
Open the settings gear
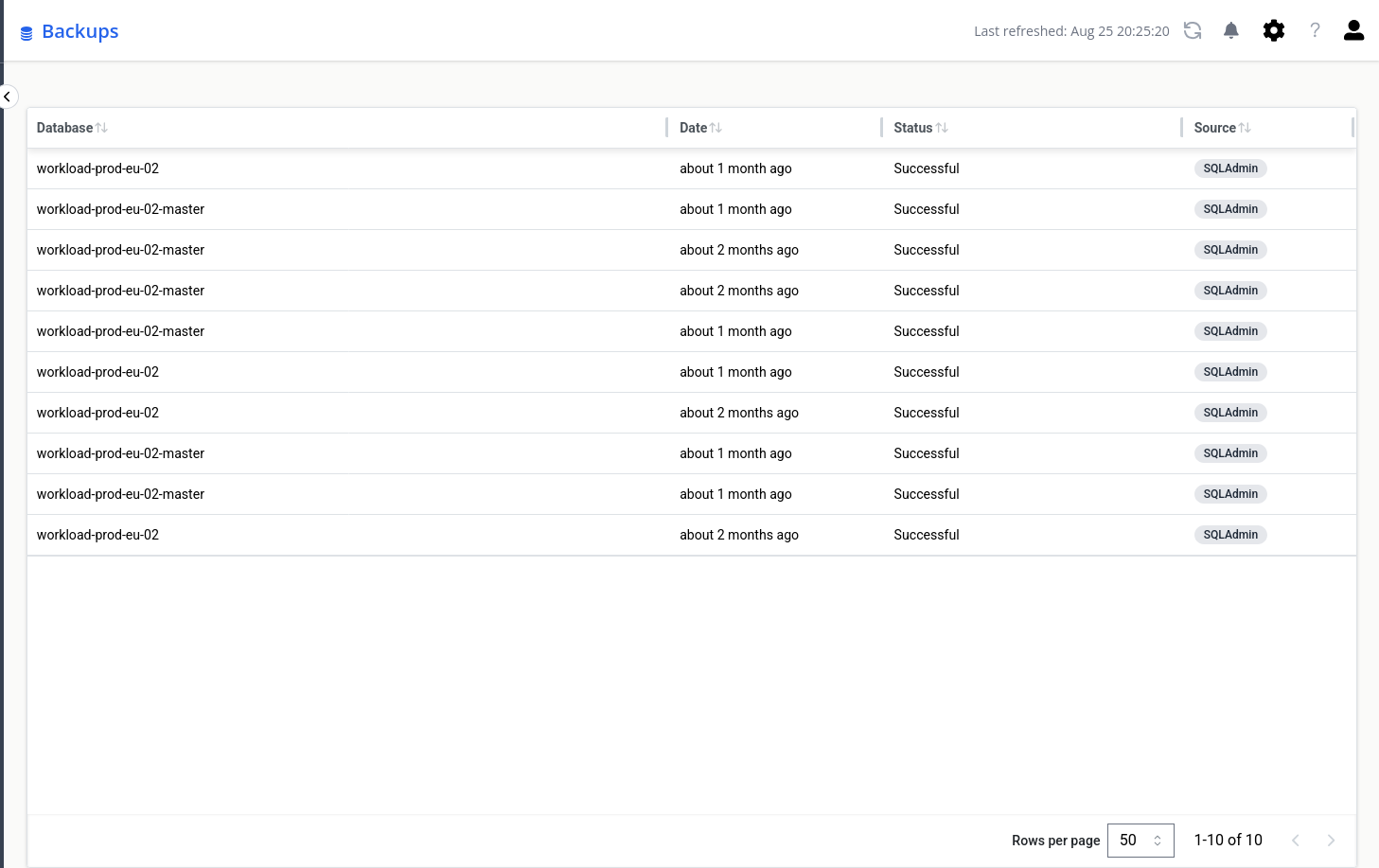click(1273, 31)
